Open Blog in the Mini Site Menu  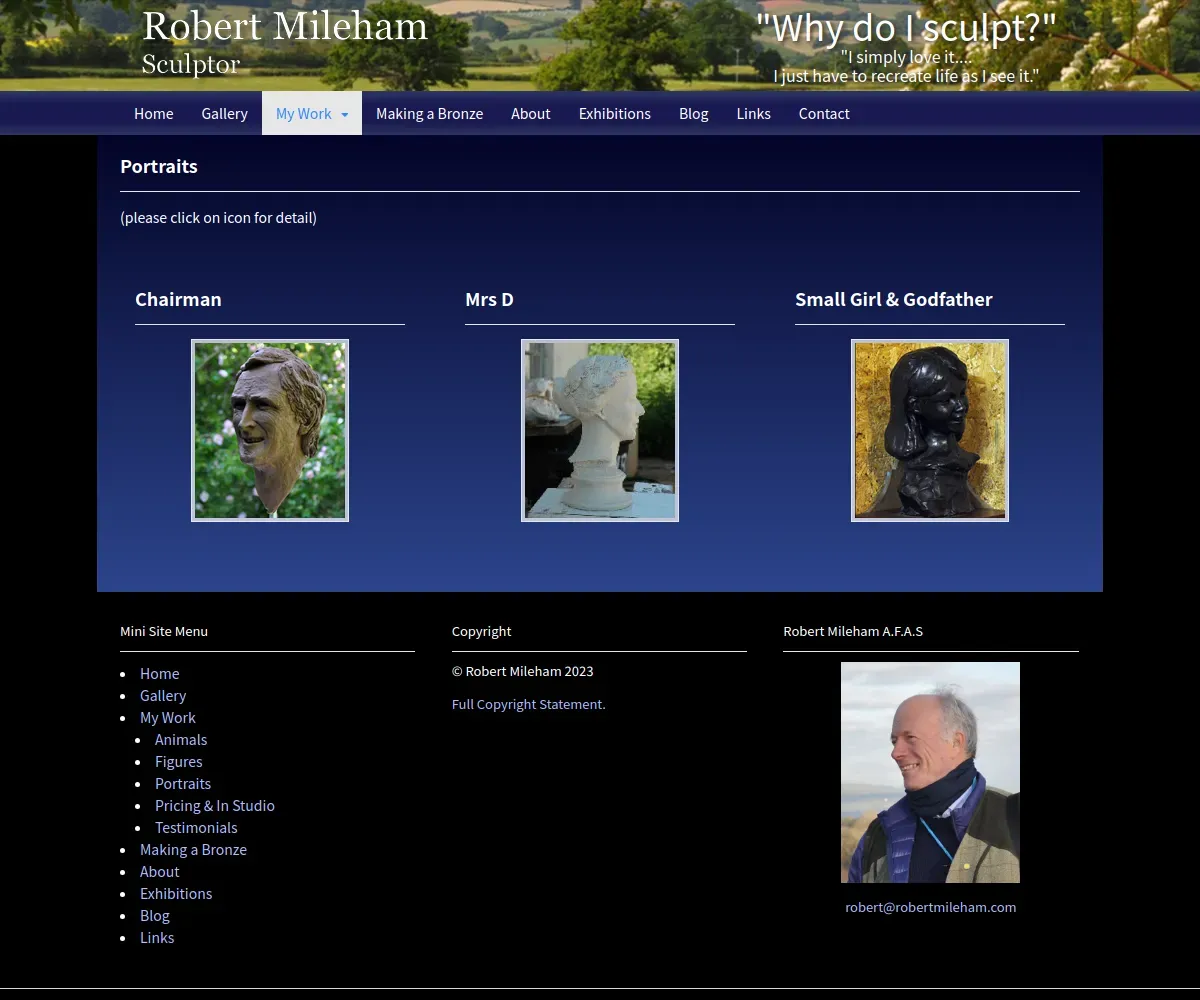[155, 915]
